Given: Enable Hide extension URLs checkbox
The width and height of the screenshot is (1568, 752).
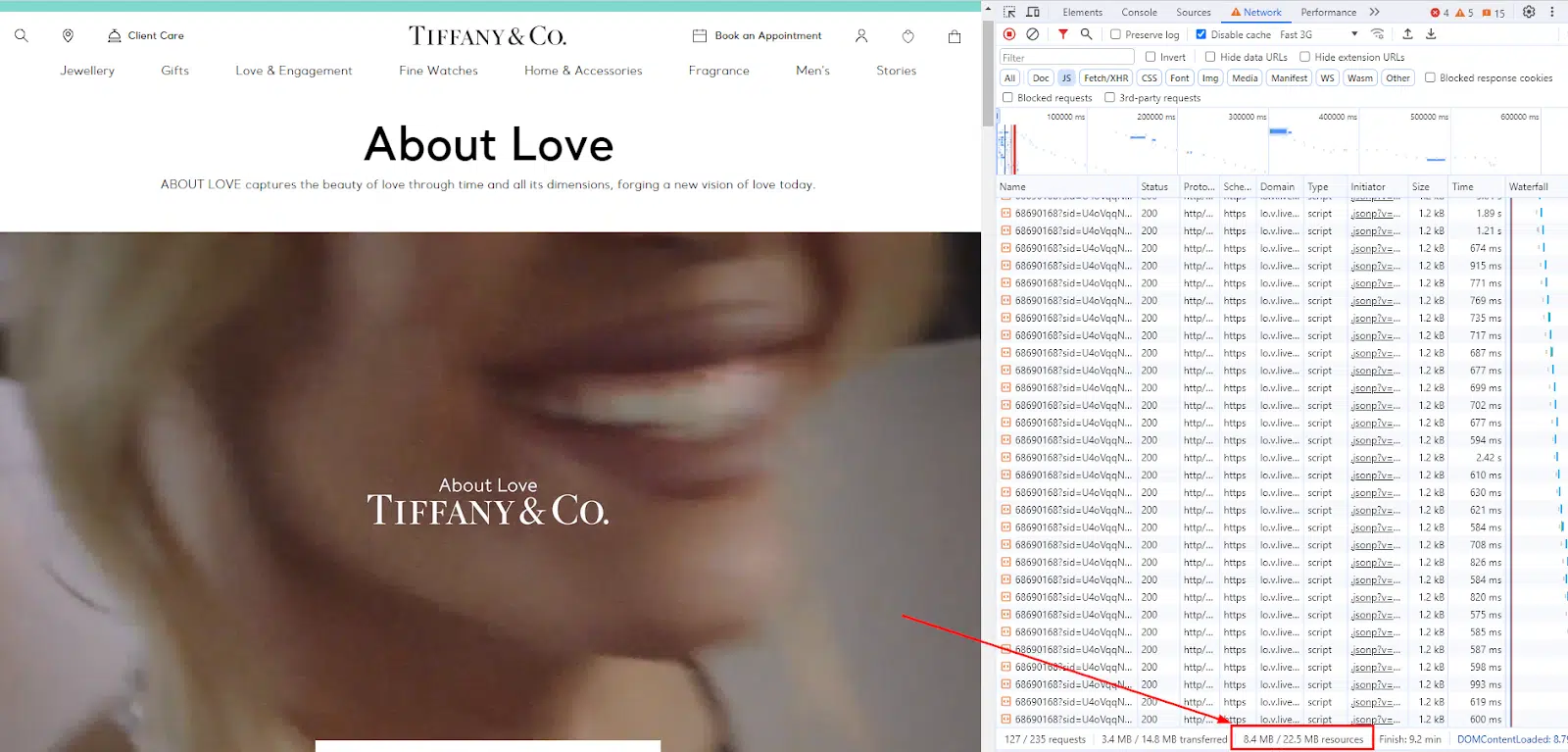Looking at the screenshot, I should (1304, 57).
